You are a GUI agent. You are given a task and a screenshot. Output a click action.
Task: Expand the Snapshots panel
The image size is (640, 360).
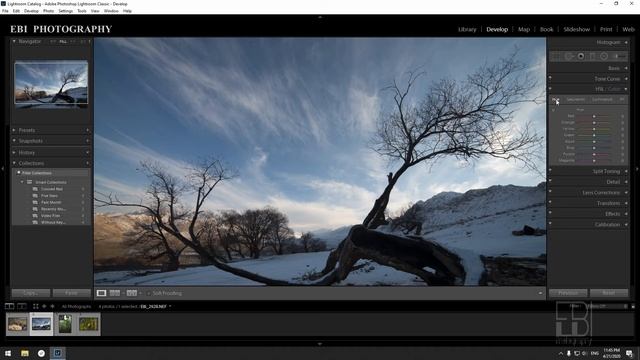pyautogui.click(x=14, y=141)
